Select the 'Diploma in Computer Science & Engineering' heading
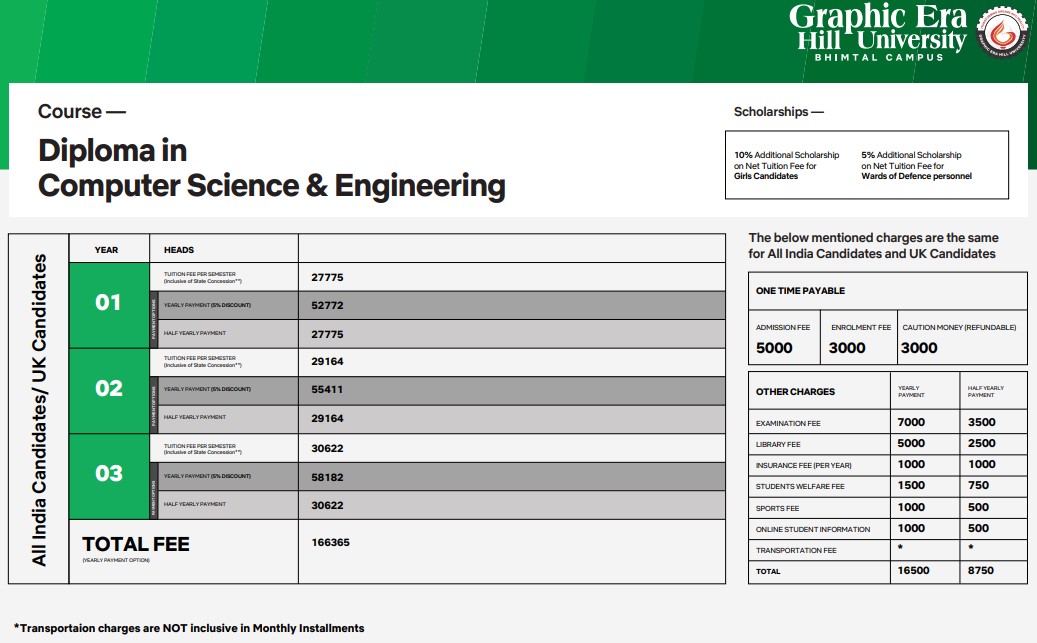 [272, 168]
